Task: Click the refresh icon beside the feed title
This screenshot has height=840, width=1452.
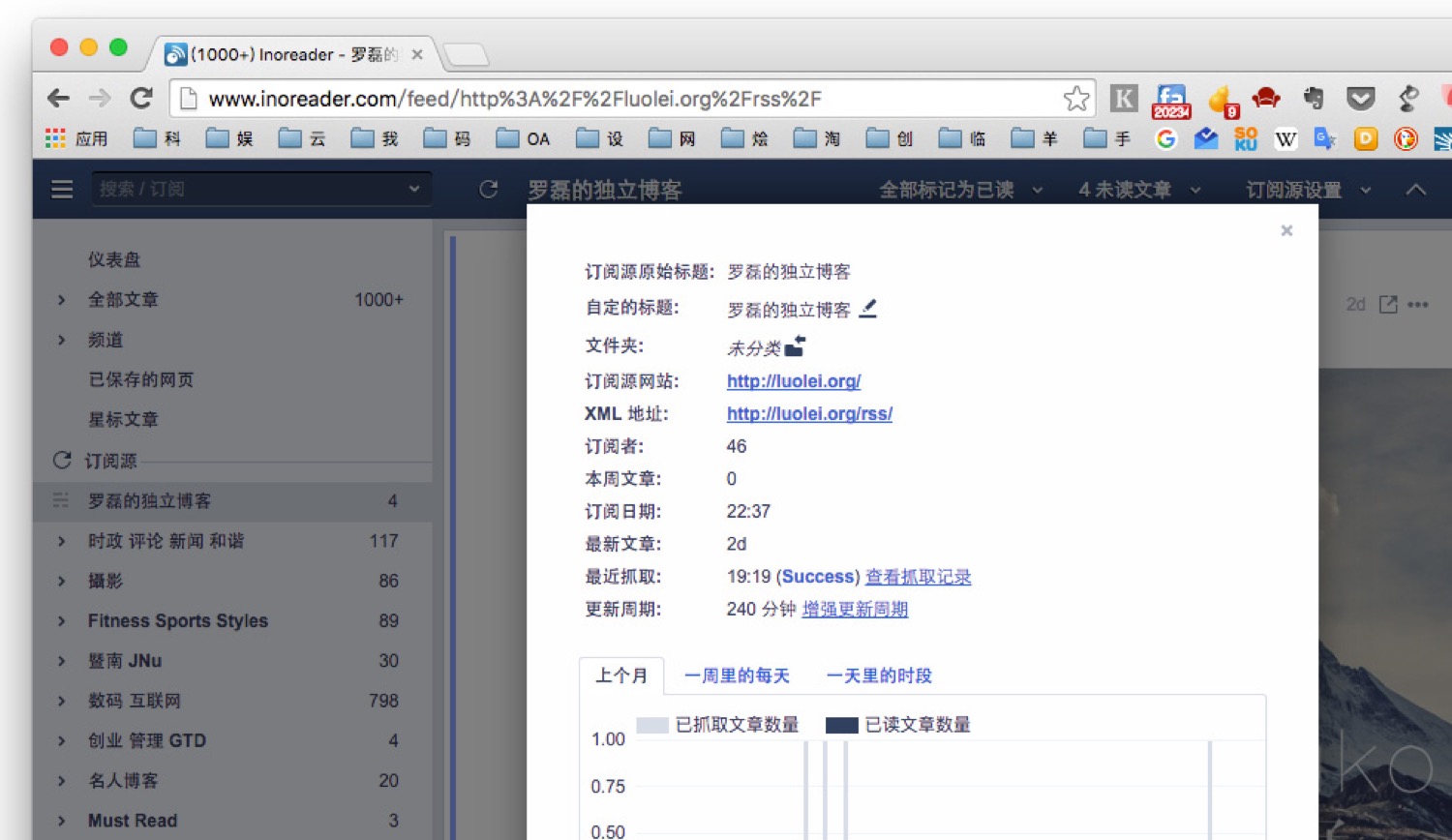Action: pyautogui.click(x=489, y=190)
